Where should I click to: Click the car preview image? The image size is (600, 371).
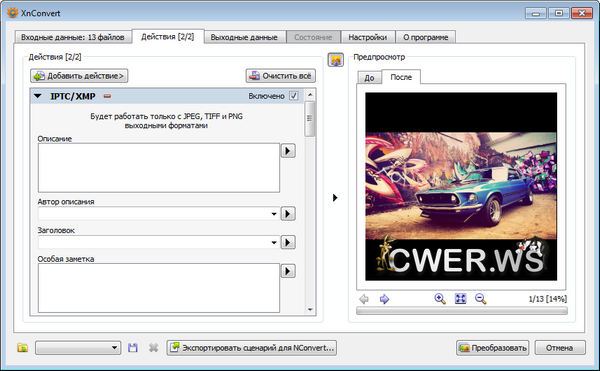(461, 187)
